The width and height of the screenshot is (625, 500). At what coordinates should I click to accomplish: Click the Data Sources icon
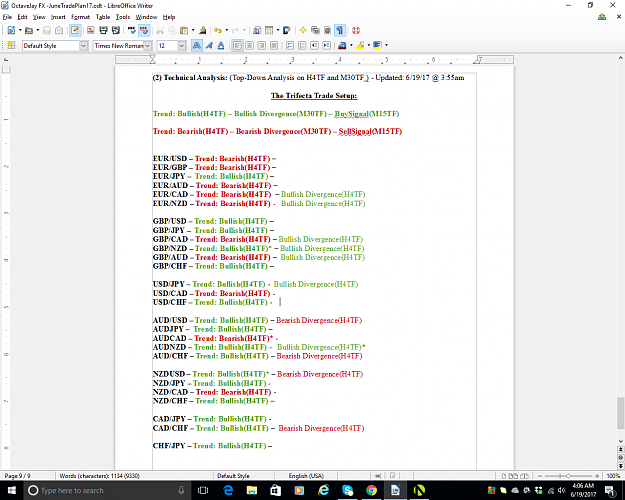tap(327, 30)
